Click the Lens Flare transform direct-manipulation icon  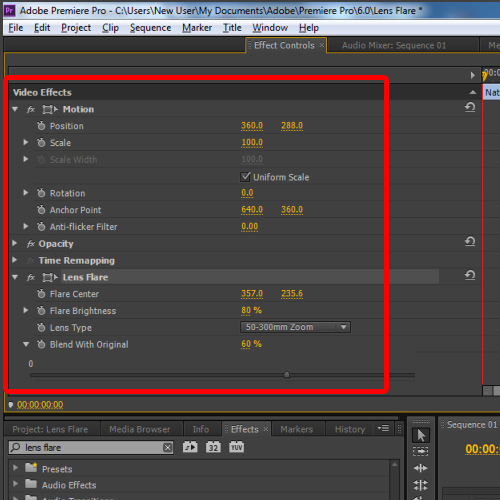click(x=50, y=277)
